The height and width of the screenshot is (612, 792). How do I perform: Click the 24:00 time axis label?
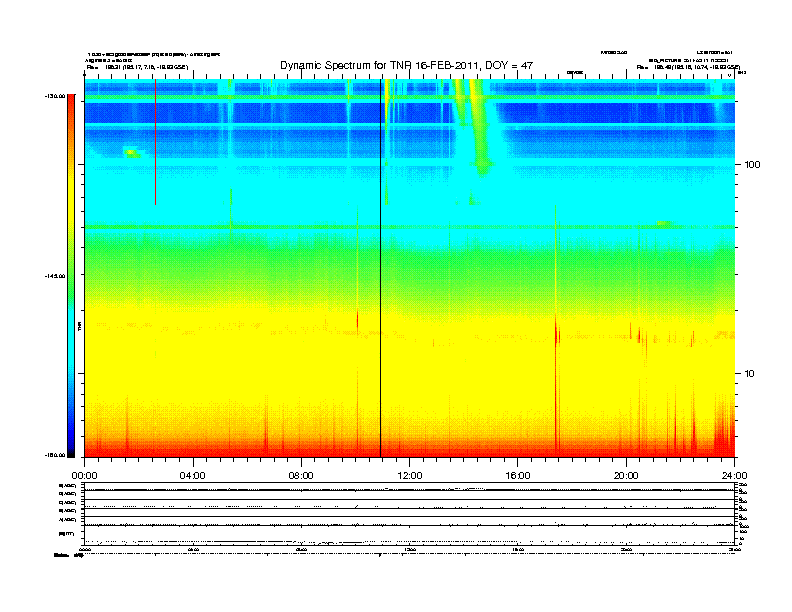(x=734, y=476)
